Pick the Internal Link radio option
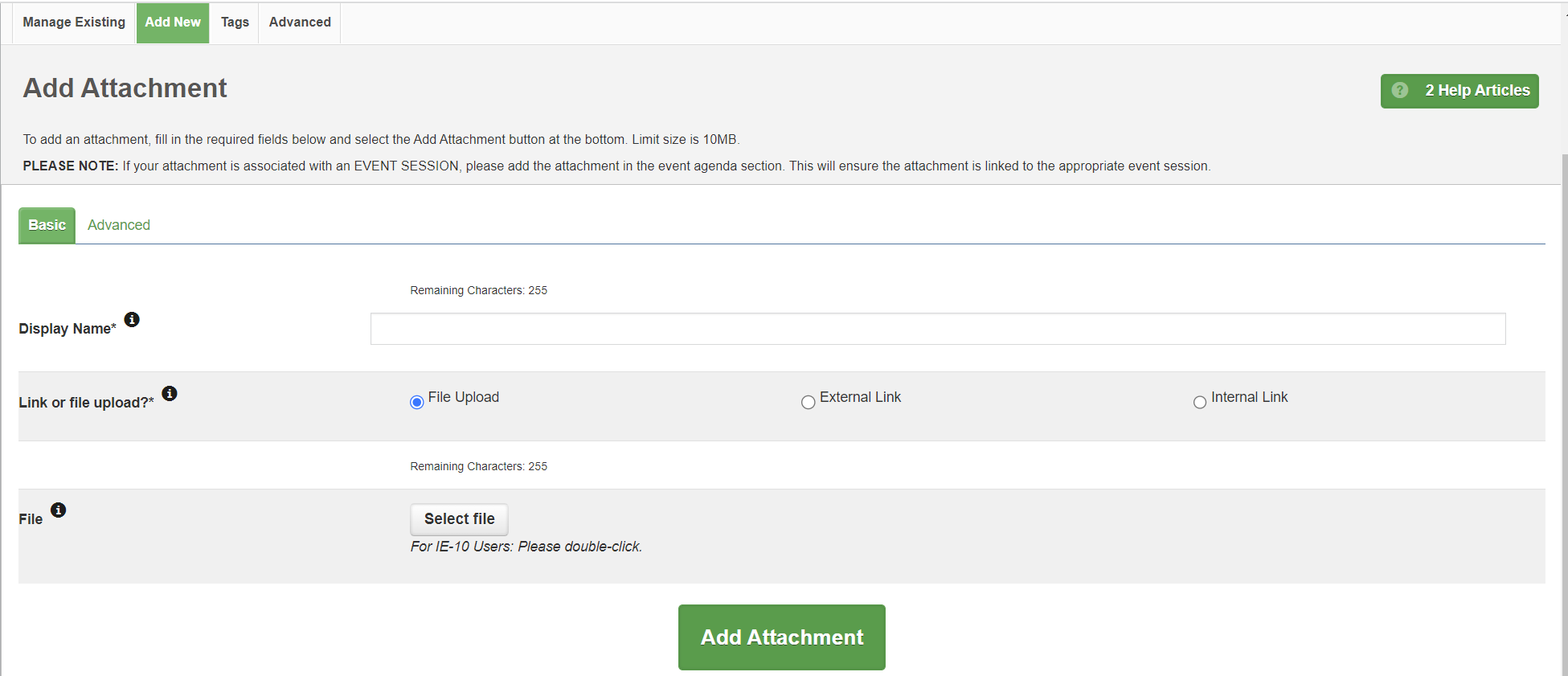 [1199, 402]
